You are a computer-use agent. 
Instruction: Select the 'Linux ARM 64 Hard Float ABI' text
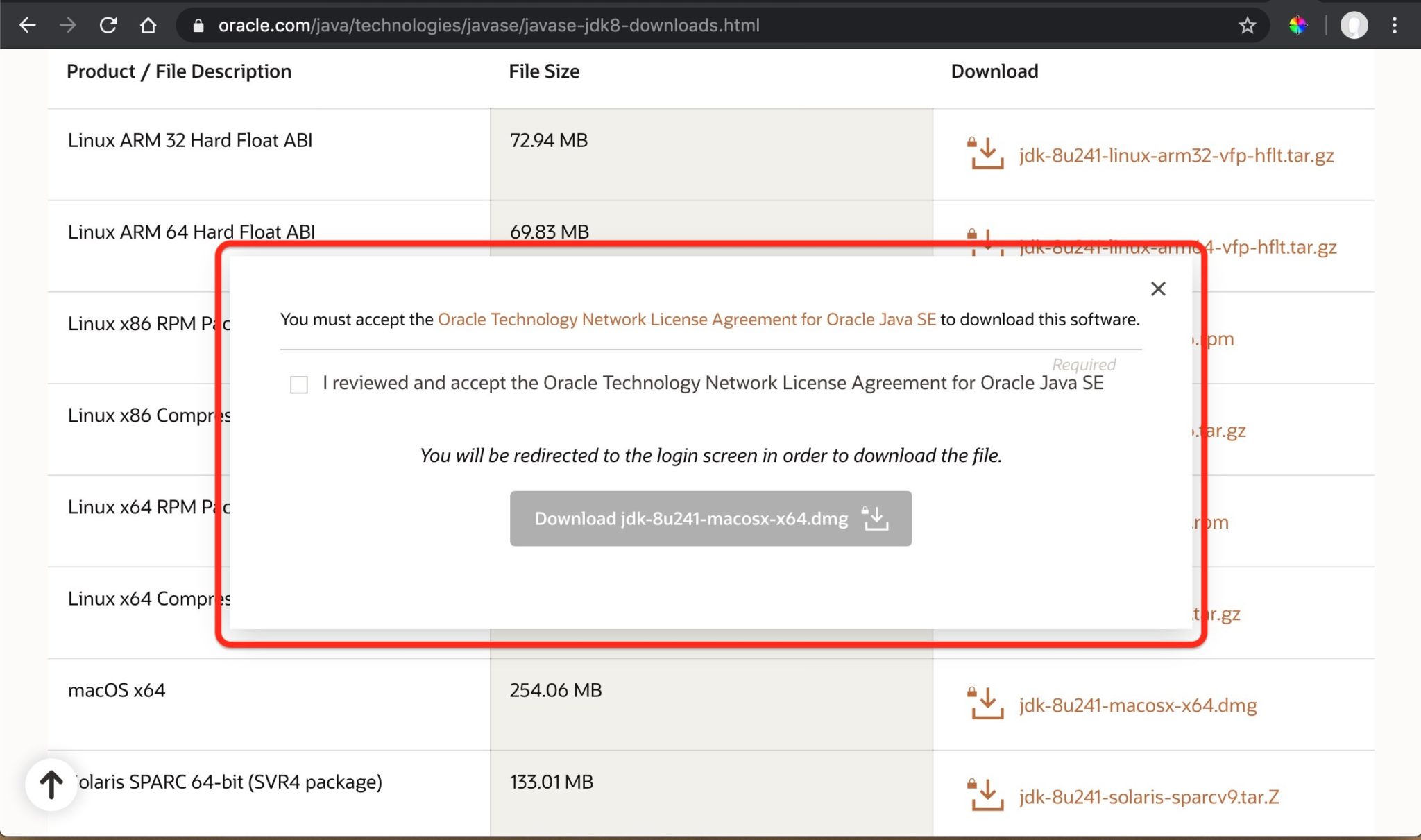tap(192, 232)
